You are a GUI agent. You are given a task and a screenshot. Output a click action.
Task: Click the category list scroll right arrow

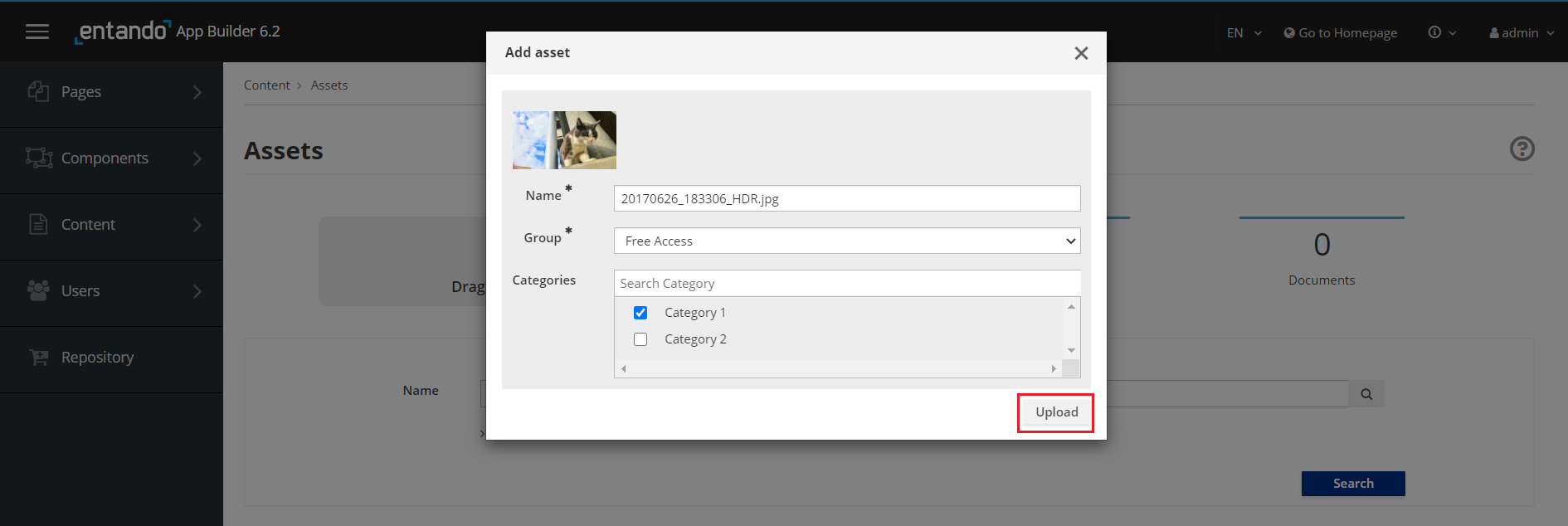pos(1054,368)
